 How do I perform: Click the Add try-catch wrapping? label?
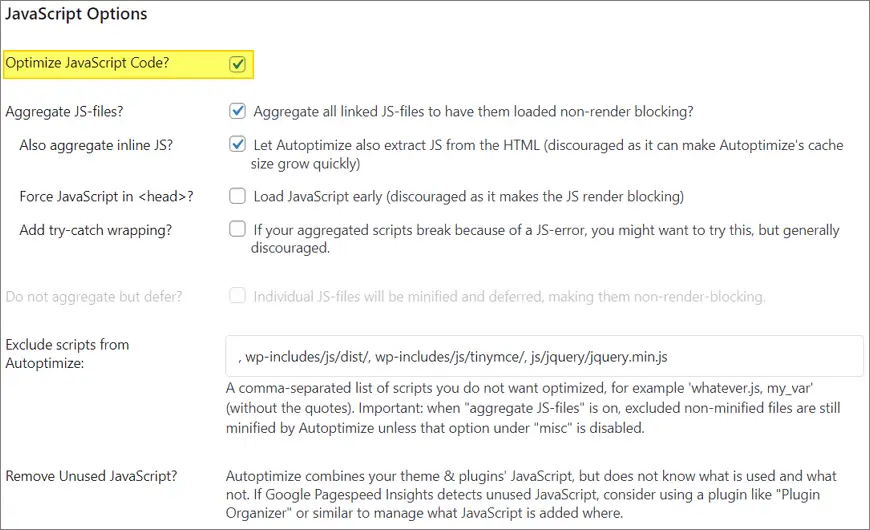[96, 230]
